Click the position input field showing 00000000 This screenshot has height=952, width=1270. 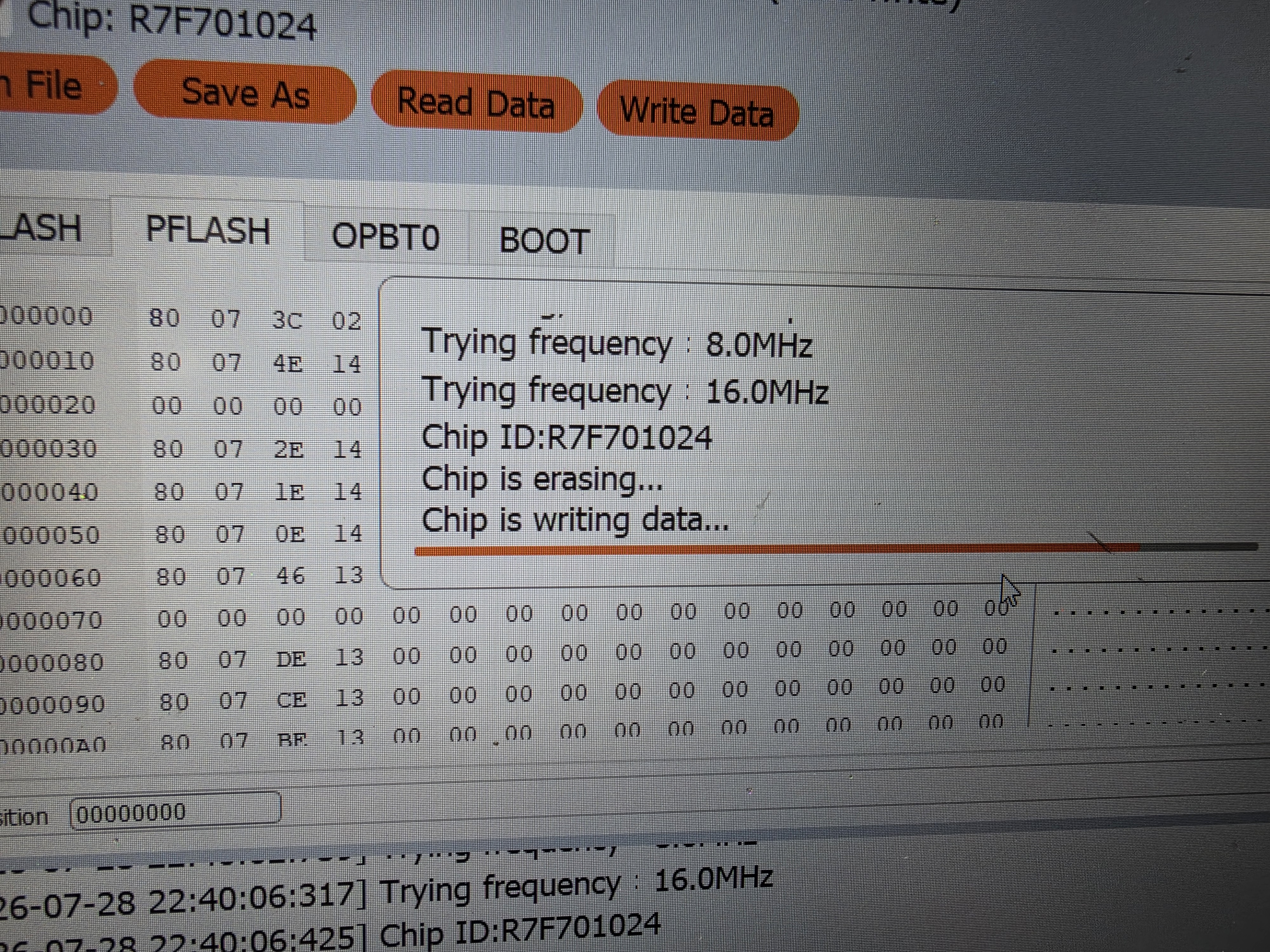(x=175, y=811)
